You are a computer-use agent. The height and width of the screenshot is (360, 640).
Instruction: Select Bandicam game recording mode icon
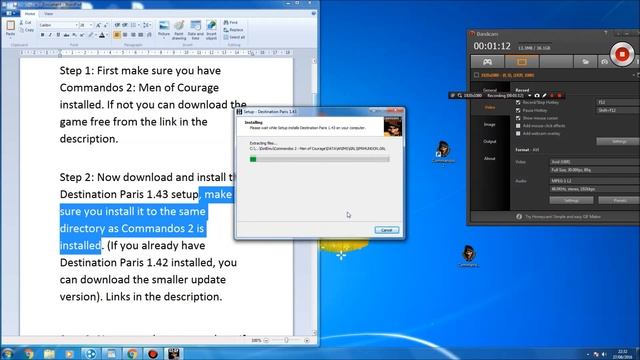click(488, 62)
